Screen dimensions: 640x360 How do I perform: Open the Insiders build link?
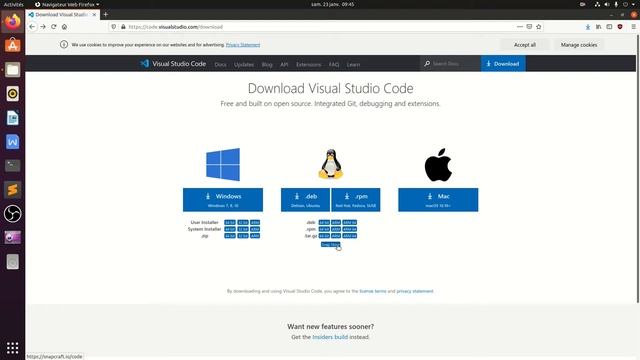330,337
